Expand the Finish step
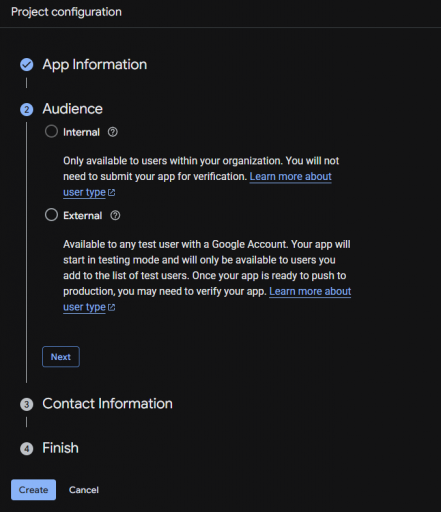441x512 pixels. coord(60,448)
